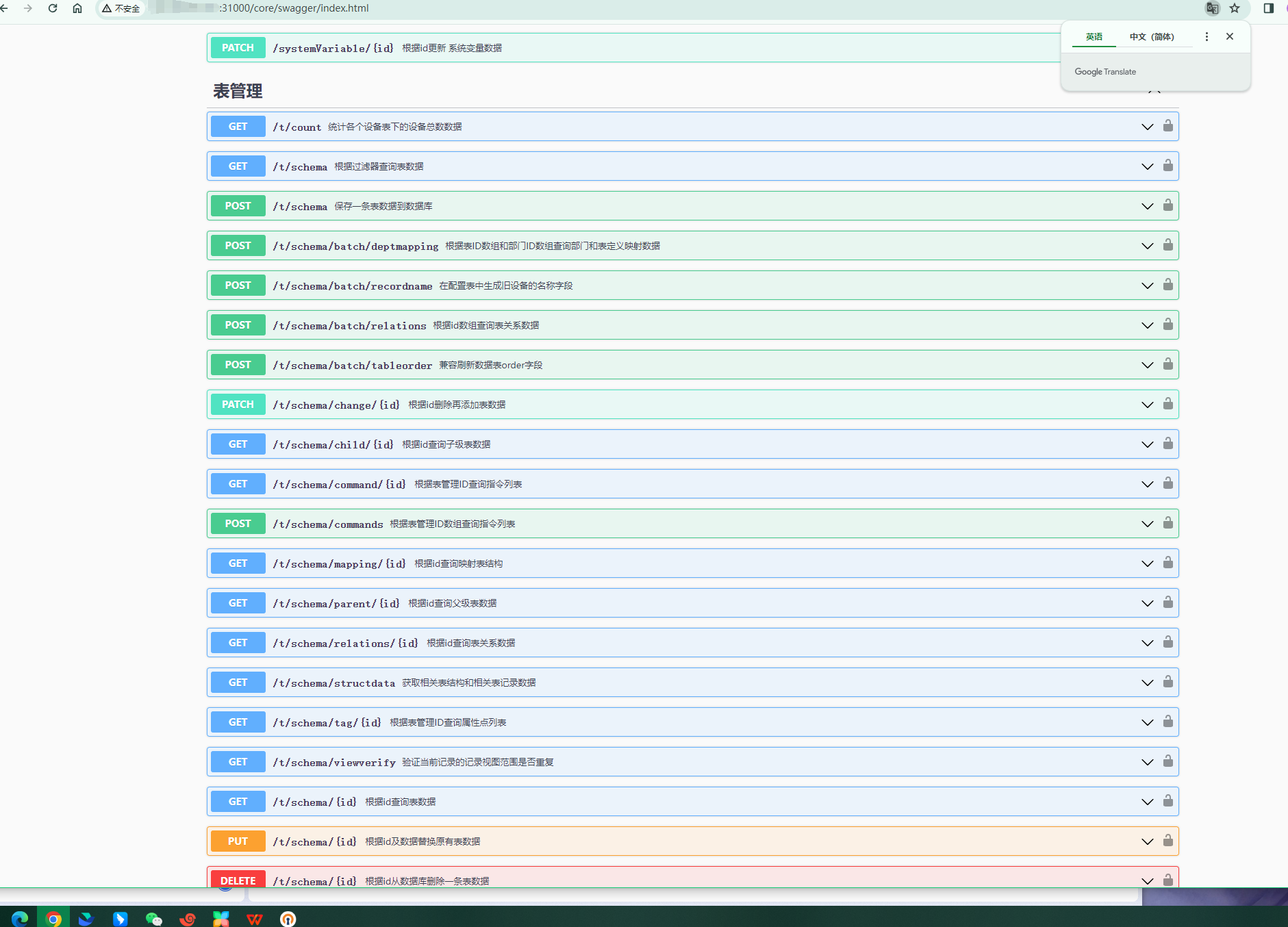Click lock icon on /t/schema/command/{id} row
The image size is (1288, 927).
click(1168, 483)
